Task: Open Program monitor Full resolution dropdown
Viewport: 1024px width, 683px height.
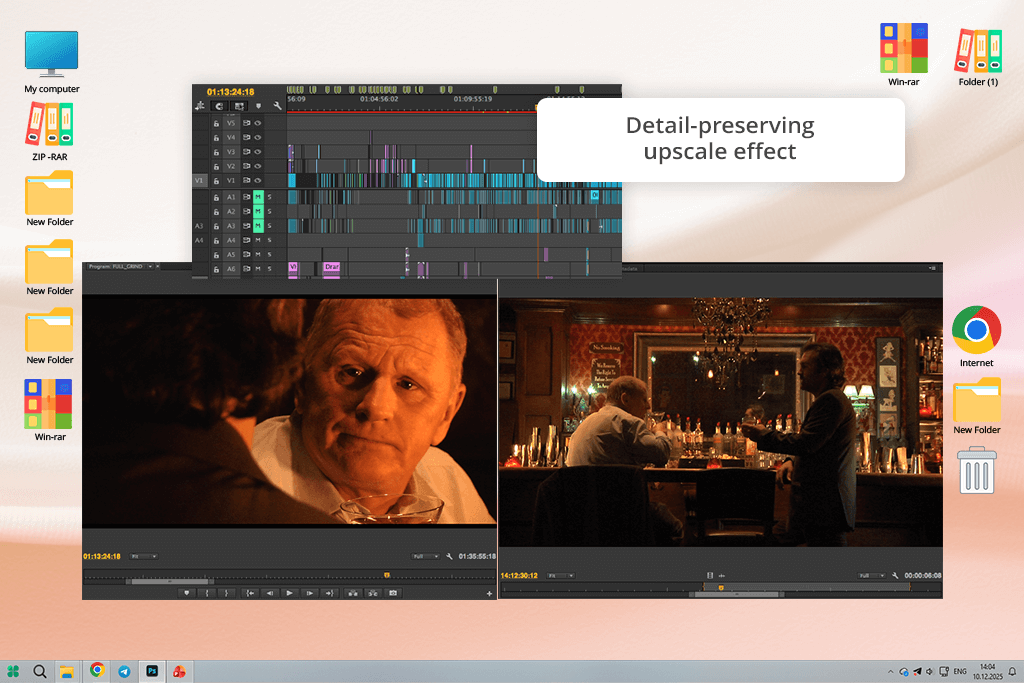Action: click(x=425, y=556)
